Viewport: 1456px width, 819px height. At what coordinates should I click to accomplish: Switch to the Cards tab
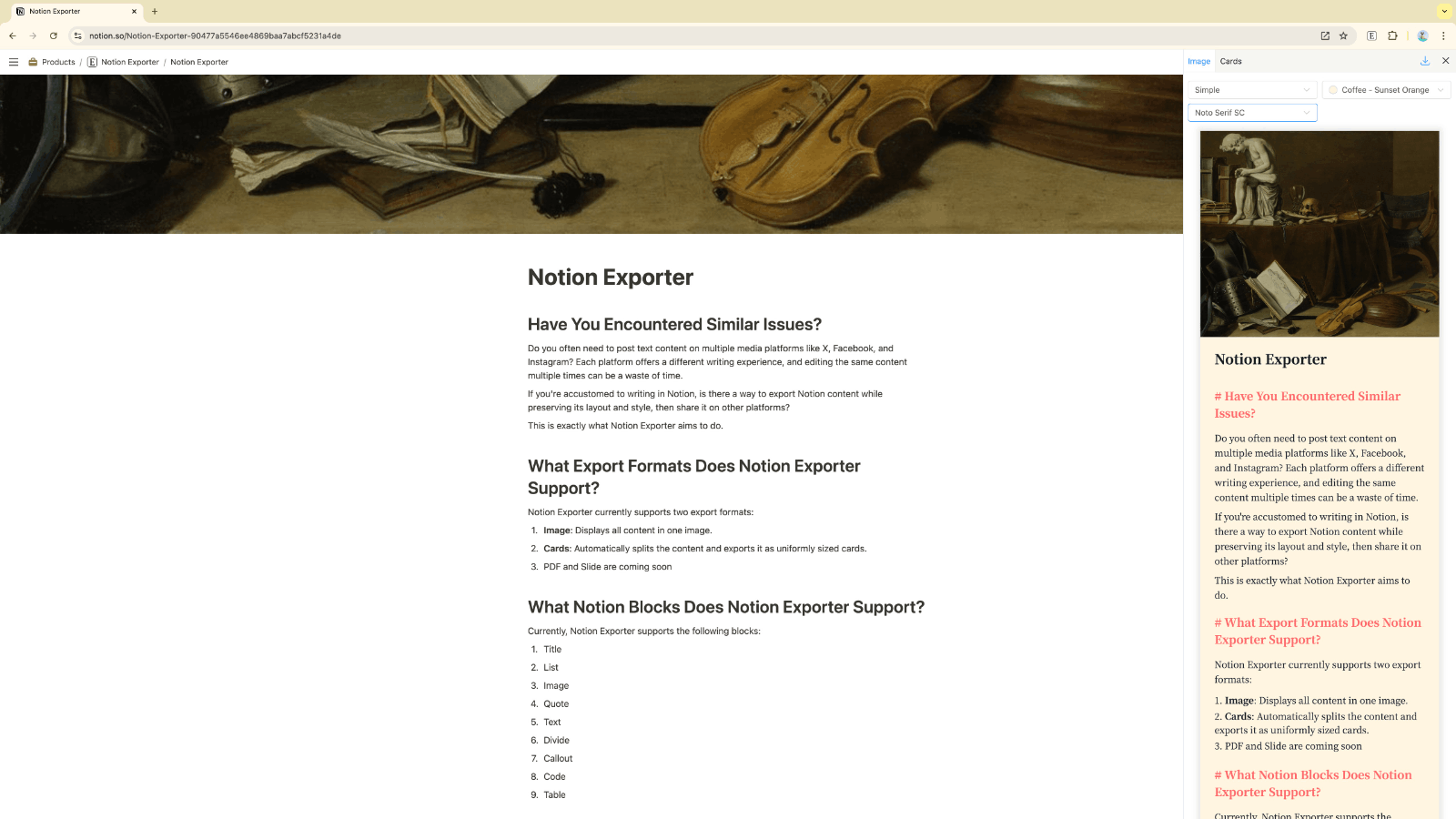click(1230, 61)
